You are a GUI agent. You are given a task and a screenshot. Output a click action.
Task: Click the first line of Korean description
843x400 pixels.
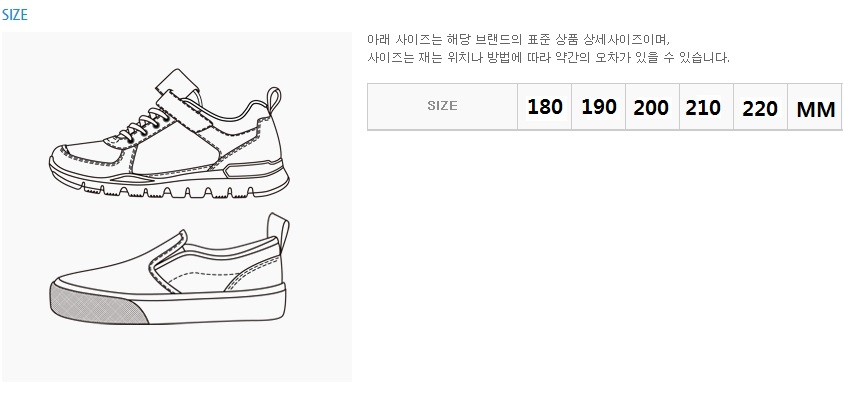pyautogui.click(x=518, y=39)
